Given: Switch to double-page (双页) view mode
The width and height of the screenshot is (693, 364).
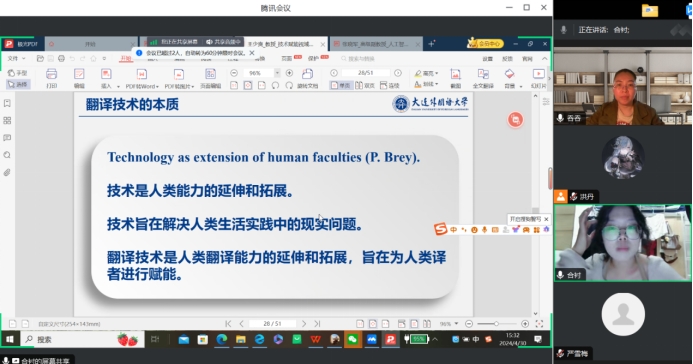Looking at the screenshot, I should [x=365, y=85].
